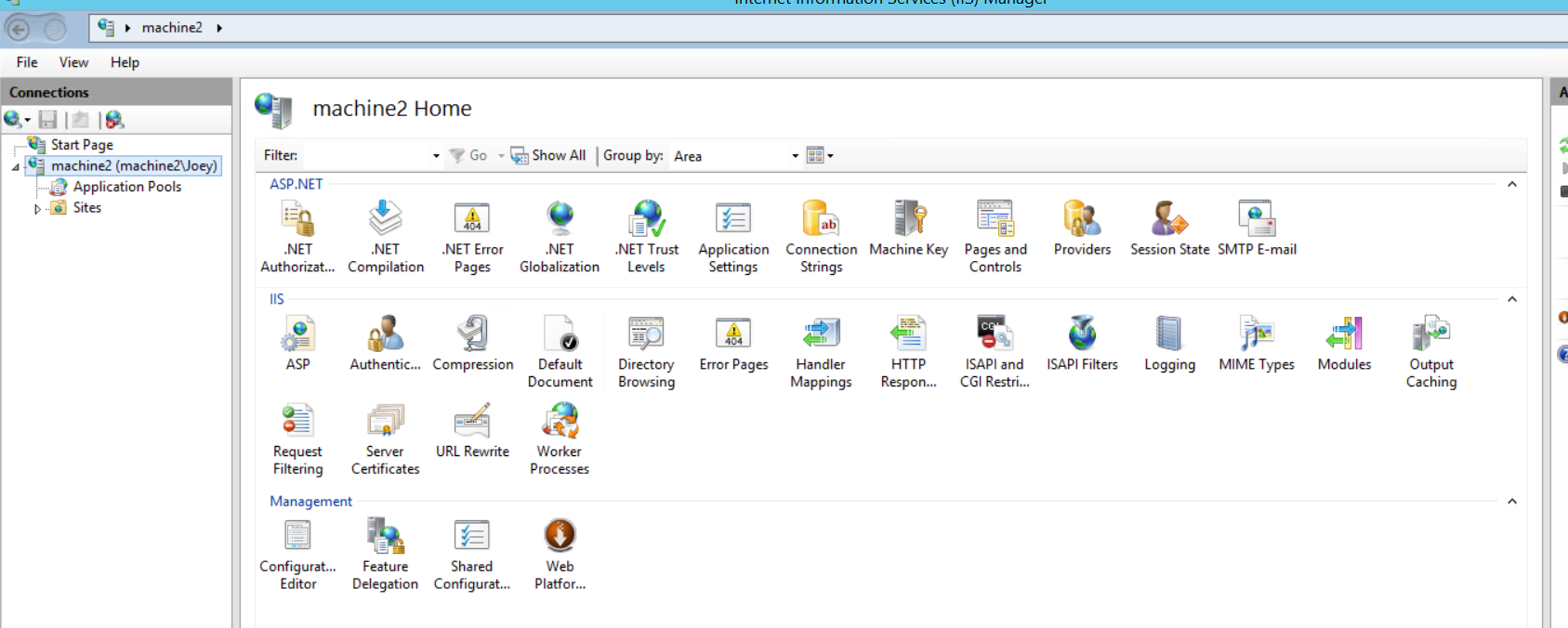Collapse the IIS group

1512,299
